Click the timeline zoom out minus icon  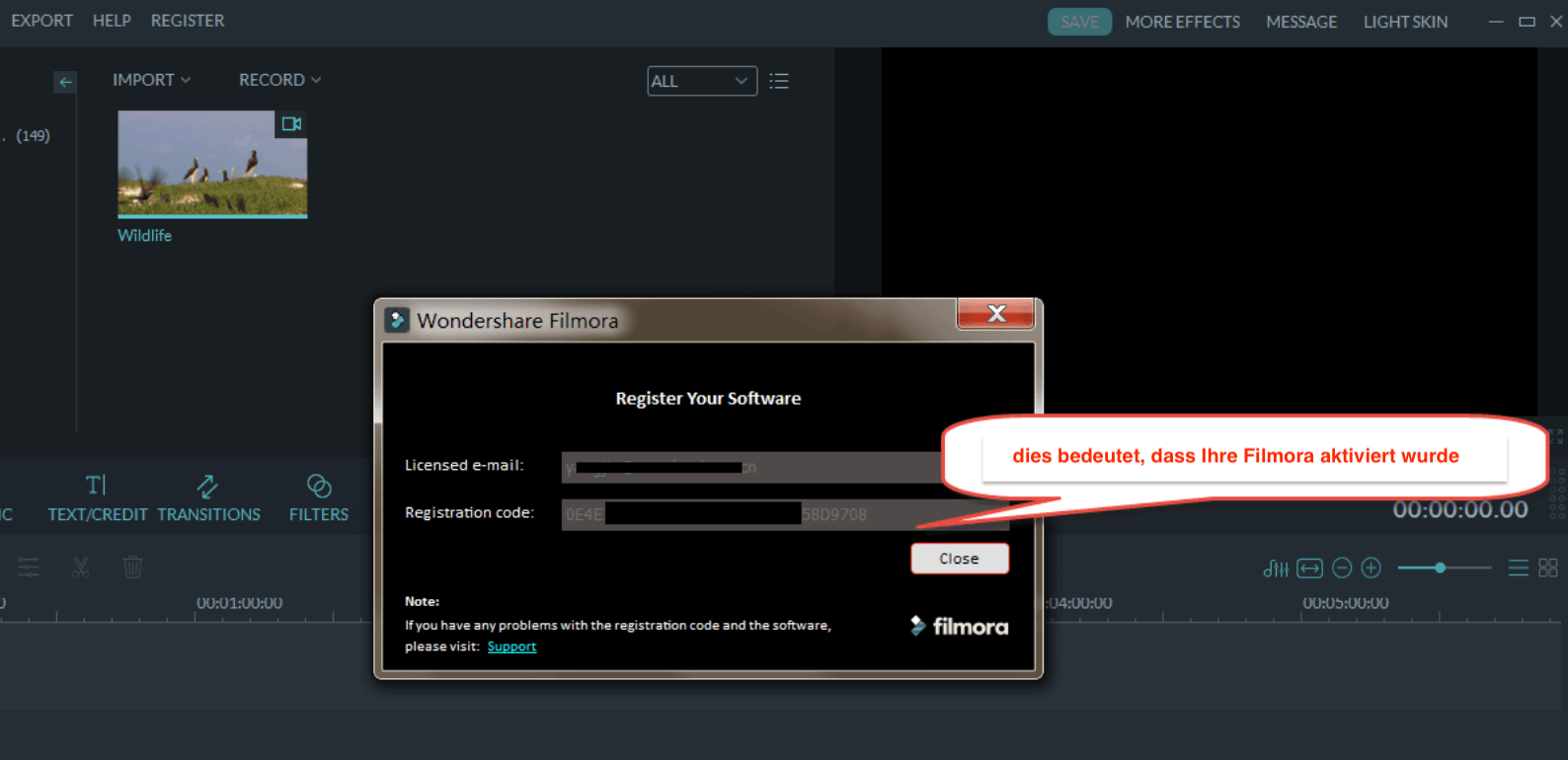click(1342, 568)
